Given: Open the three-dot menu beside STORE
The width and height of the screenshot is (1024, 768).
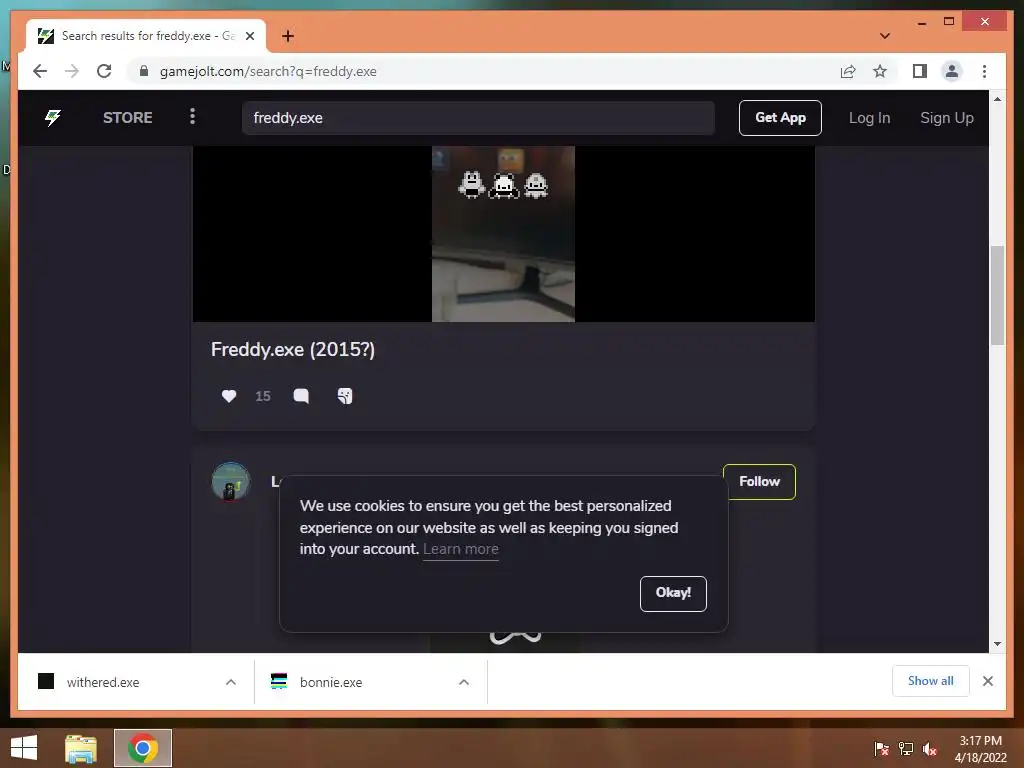Looking at the screenshot, I should pos(192,117).
